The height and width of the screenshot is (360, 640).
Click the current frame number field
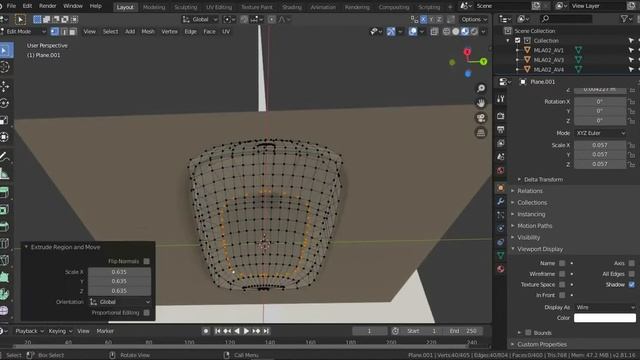coord(369,331)
